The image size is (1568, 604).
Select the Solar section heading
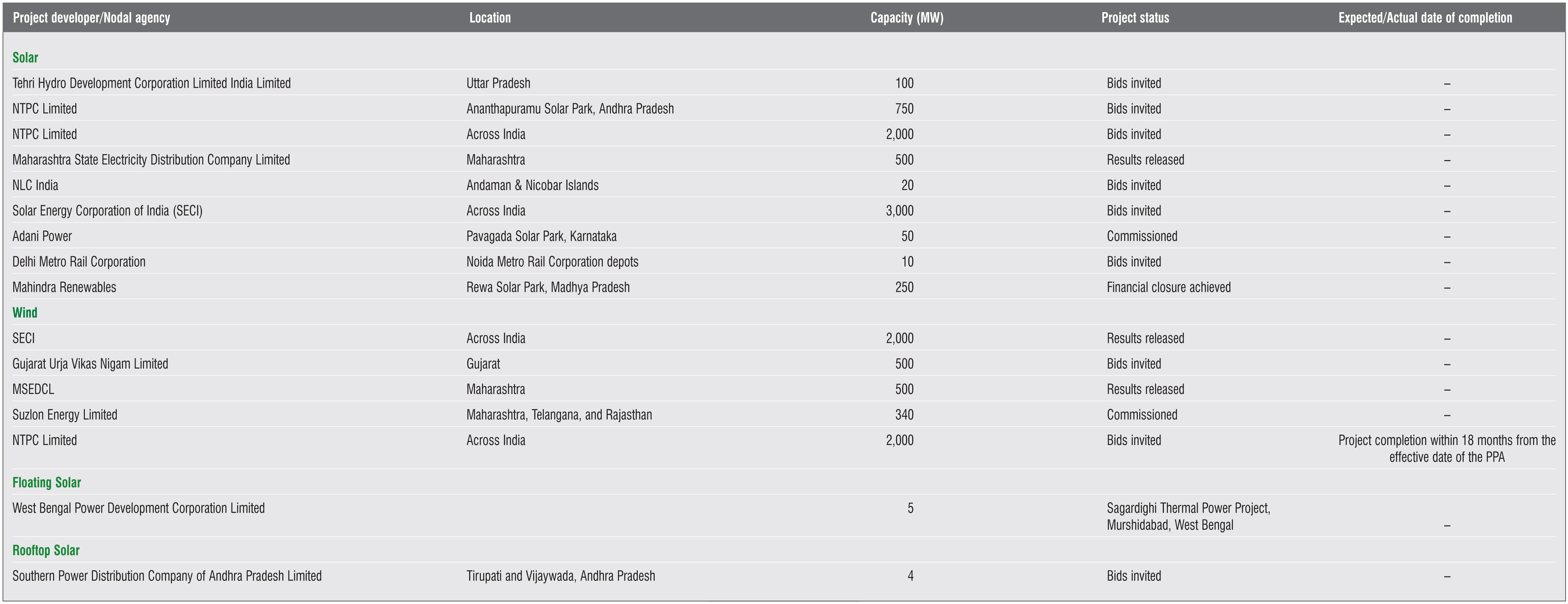point(25,58)
